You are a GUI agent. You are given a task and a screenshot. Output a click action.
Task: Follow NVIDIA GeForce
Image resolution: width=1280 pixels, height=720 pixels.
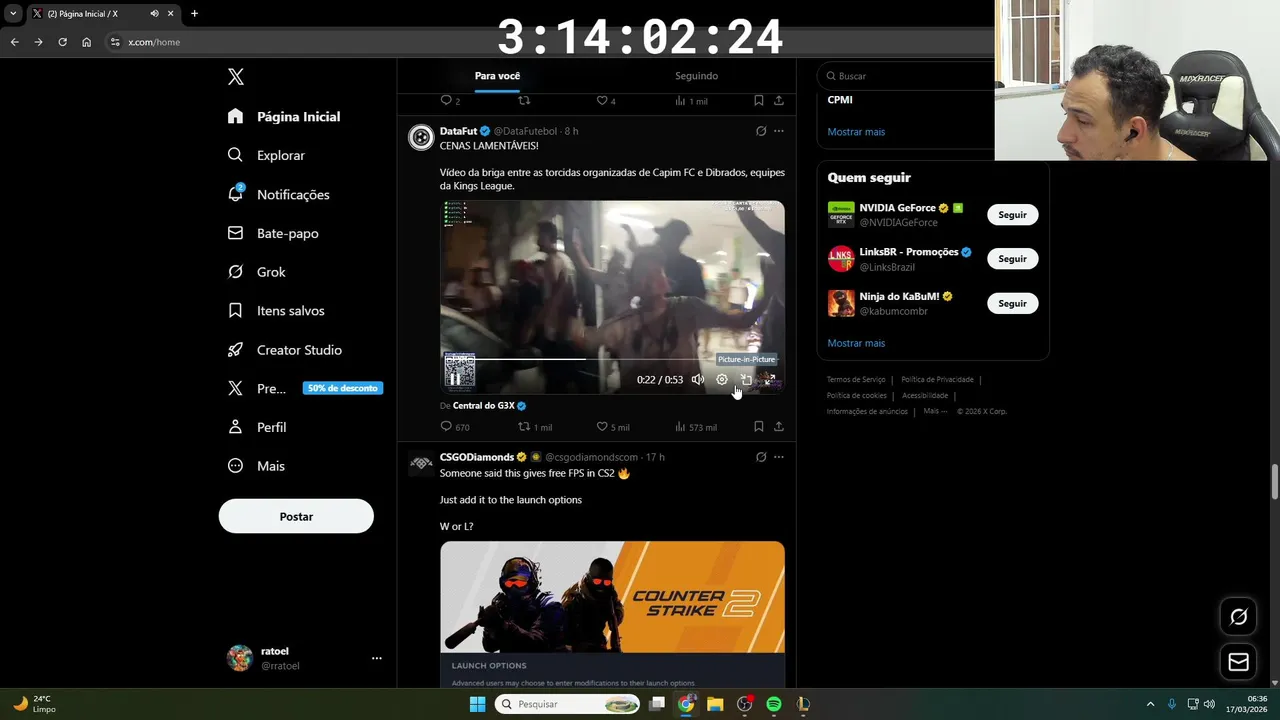[1012, 215]
